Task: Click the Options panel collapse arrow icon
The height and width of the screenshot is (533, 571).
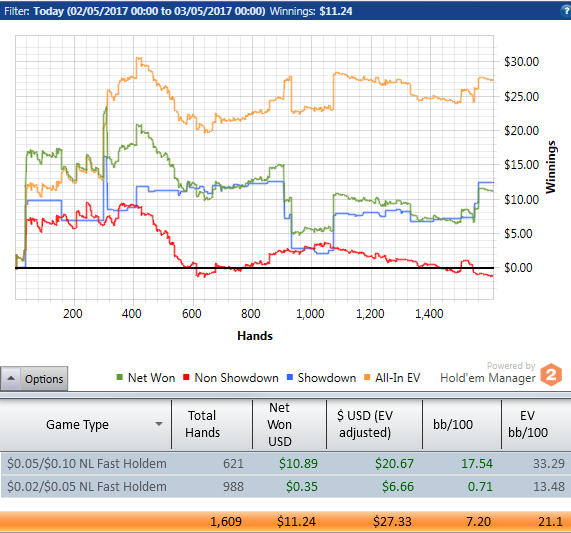Action: pyautogui.click(x=11, y=378)
